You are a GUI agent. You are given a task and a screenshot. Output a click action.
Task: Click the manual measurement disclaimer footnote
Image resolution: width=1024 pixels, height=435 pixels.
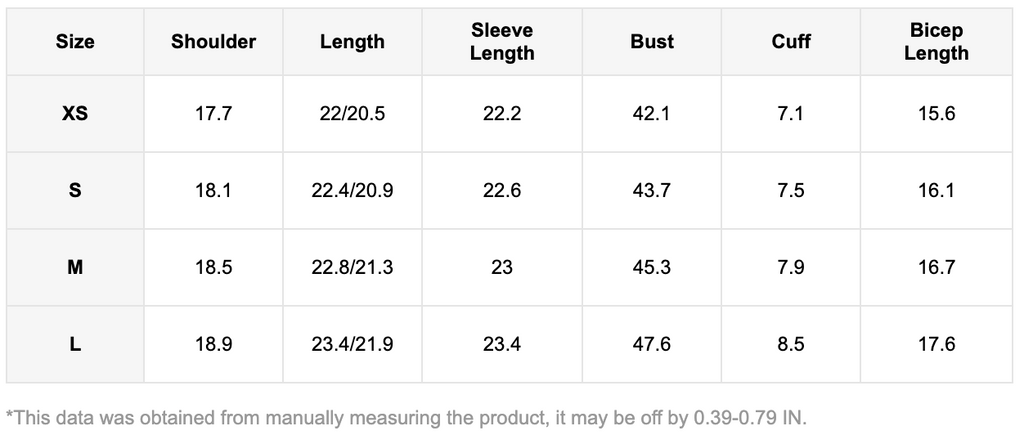(406, 416)
